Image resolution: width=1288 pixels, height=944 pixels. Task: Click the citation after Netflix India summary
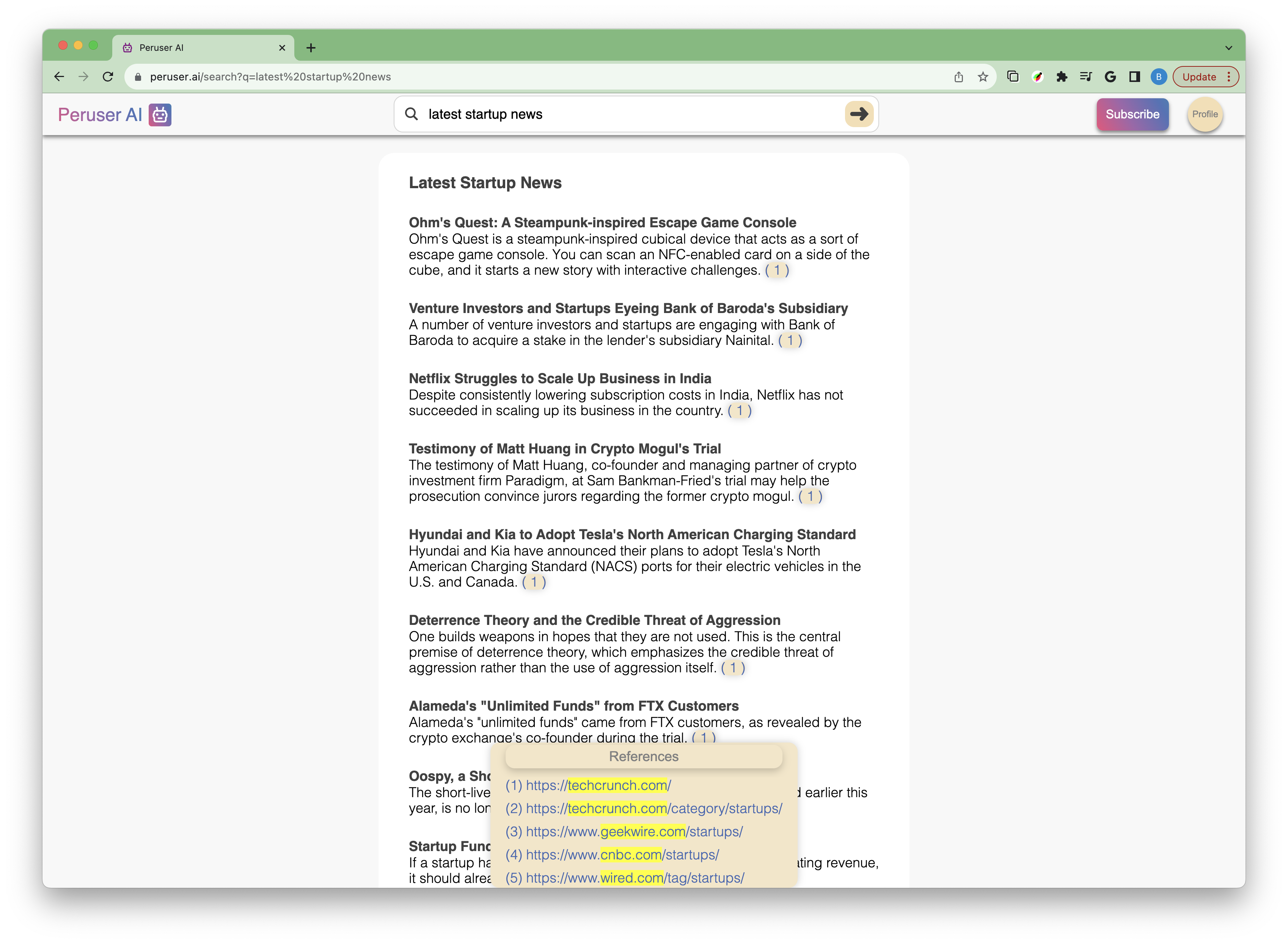[740, 410]
